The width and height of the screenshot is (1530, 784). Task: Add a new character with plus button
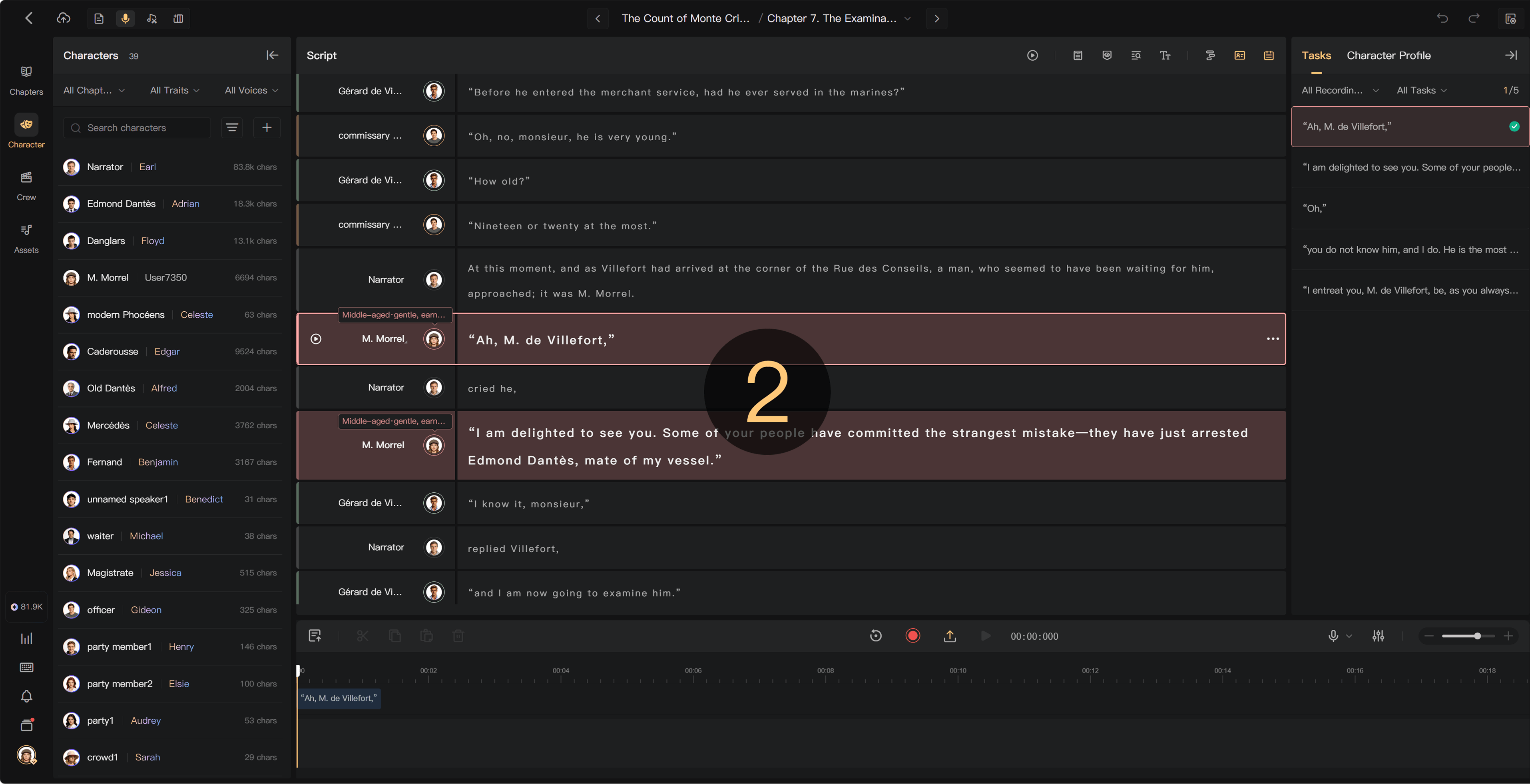[x=267, y=128]
